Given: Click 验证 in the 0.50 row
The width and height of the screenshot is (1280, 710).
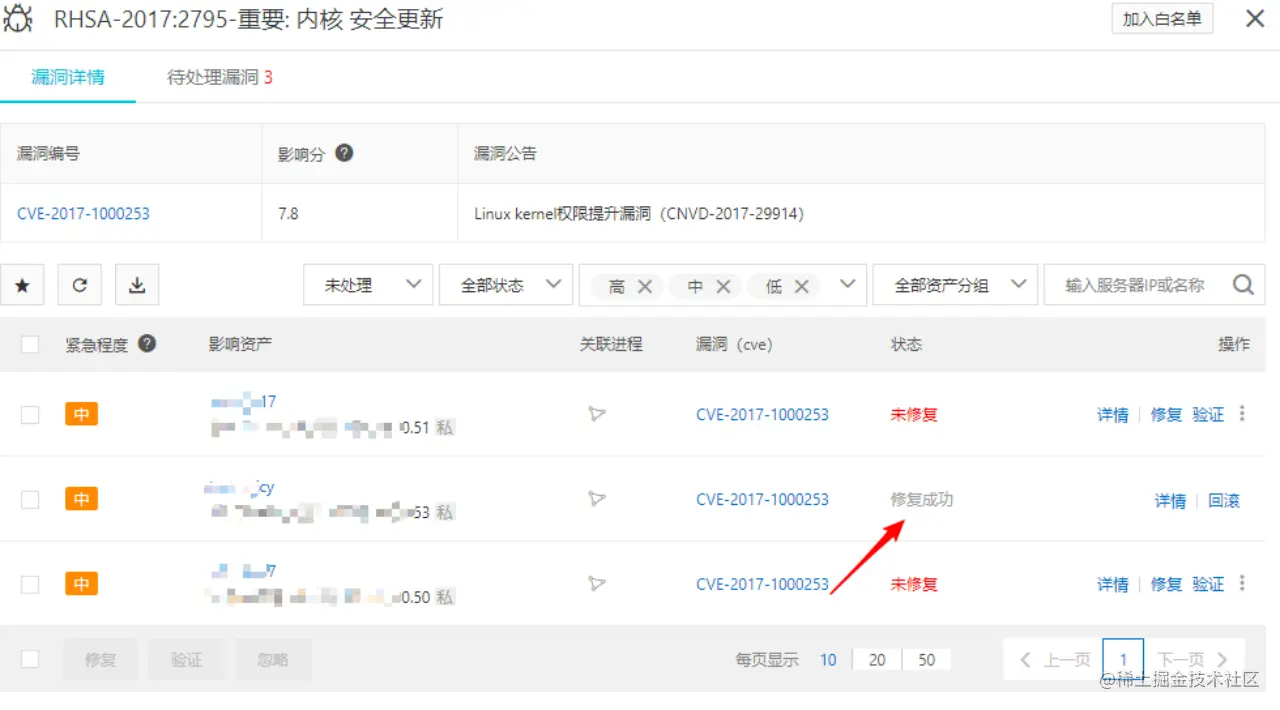Looking at the screenshot, I should (x=1208, y=584).
